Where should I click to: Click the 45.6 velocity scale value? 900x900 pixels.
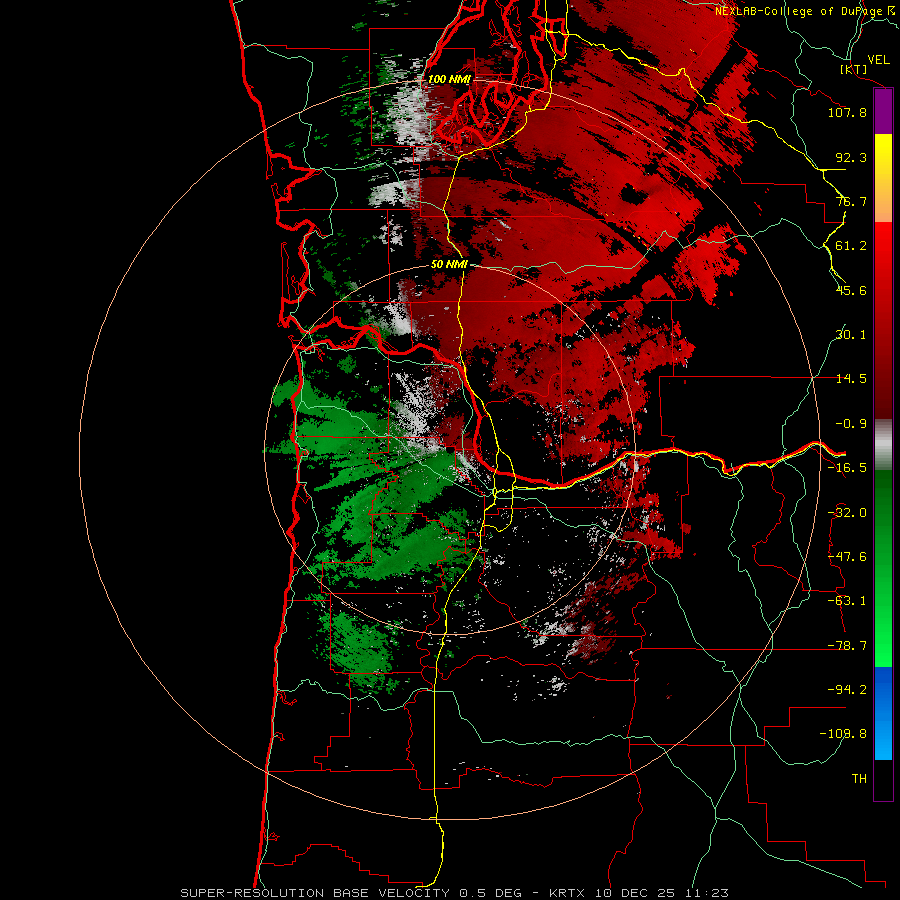851,290
